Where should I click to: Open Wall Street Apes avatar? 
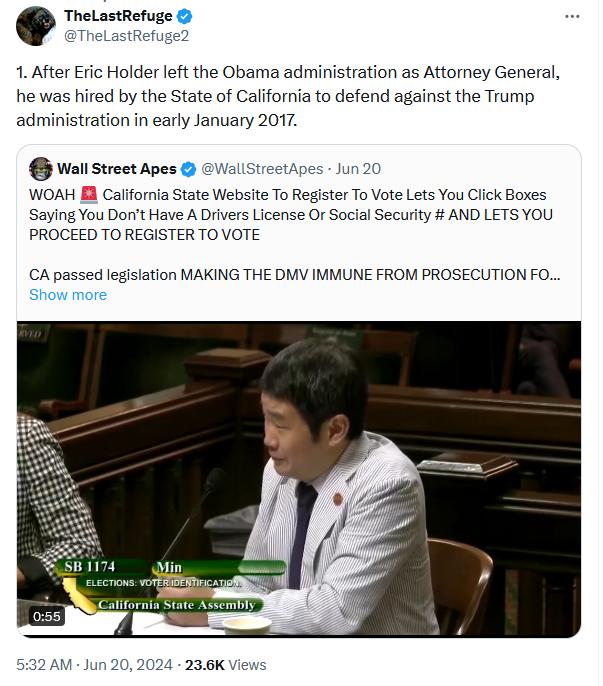[41, 169]
